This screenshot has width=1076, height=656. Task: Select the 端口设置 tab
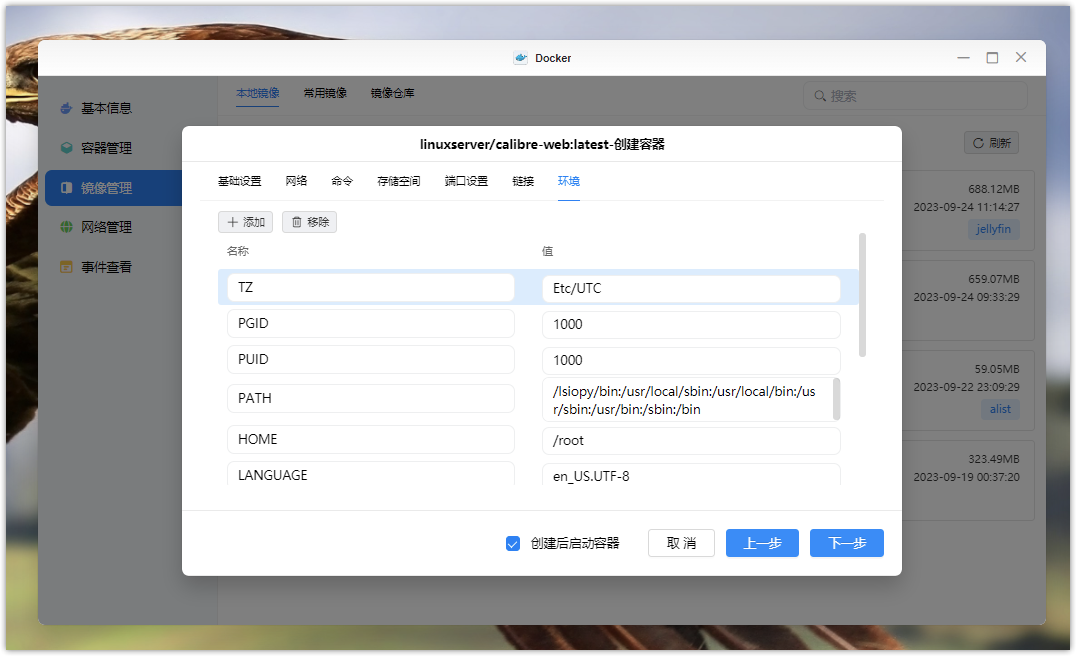pyautogui.click(x=466, y=181)
